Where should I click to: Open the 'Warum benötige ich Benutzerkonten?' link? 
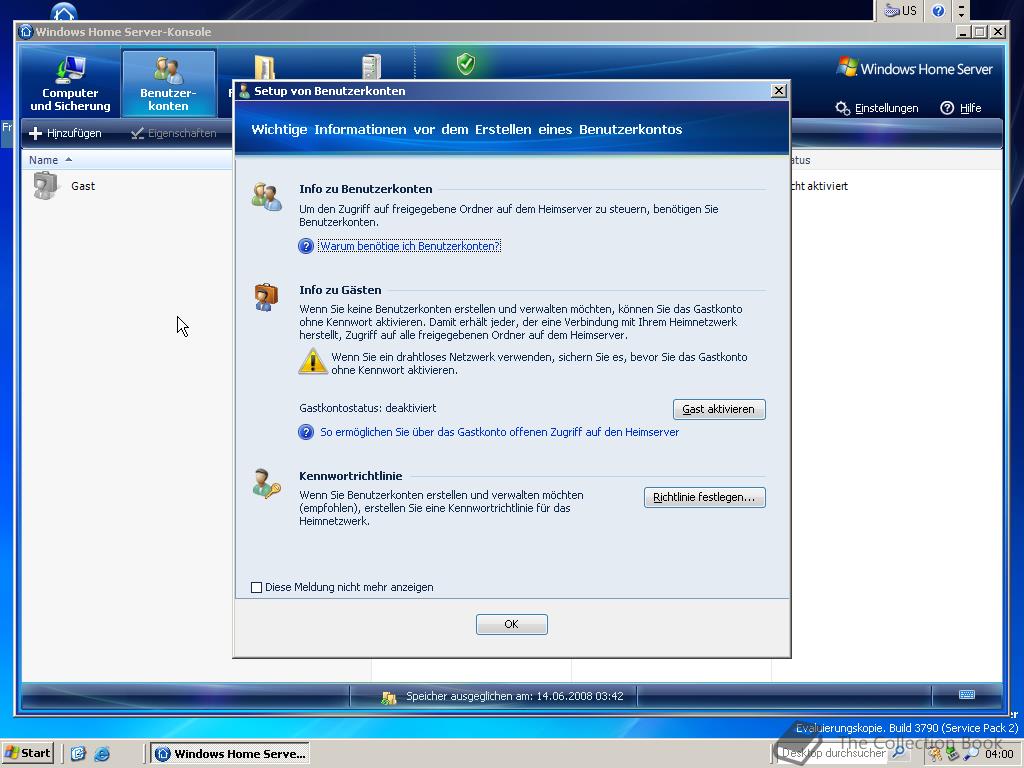pos(409,246)
